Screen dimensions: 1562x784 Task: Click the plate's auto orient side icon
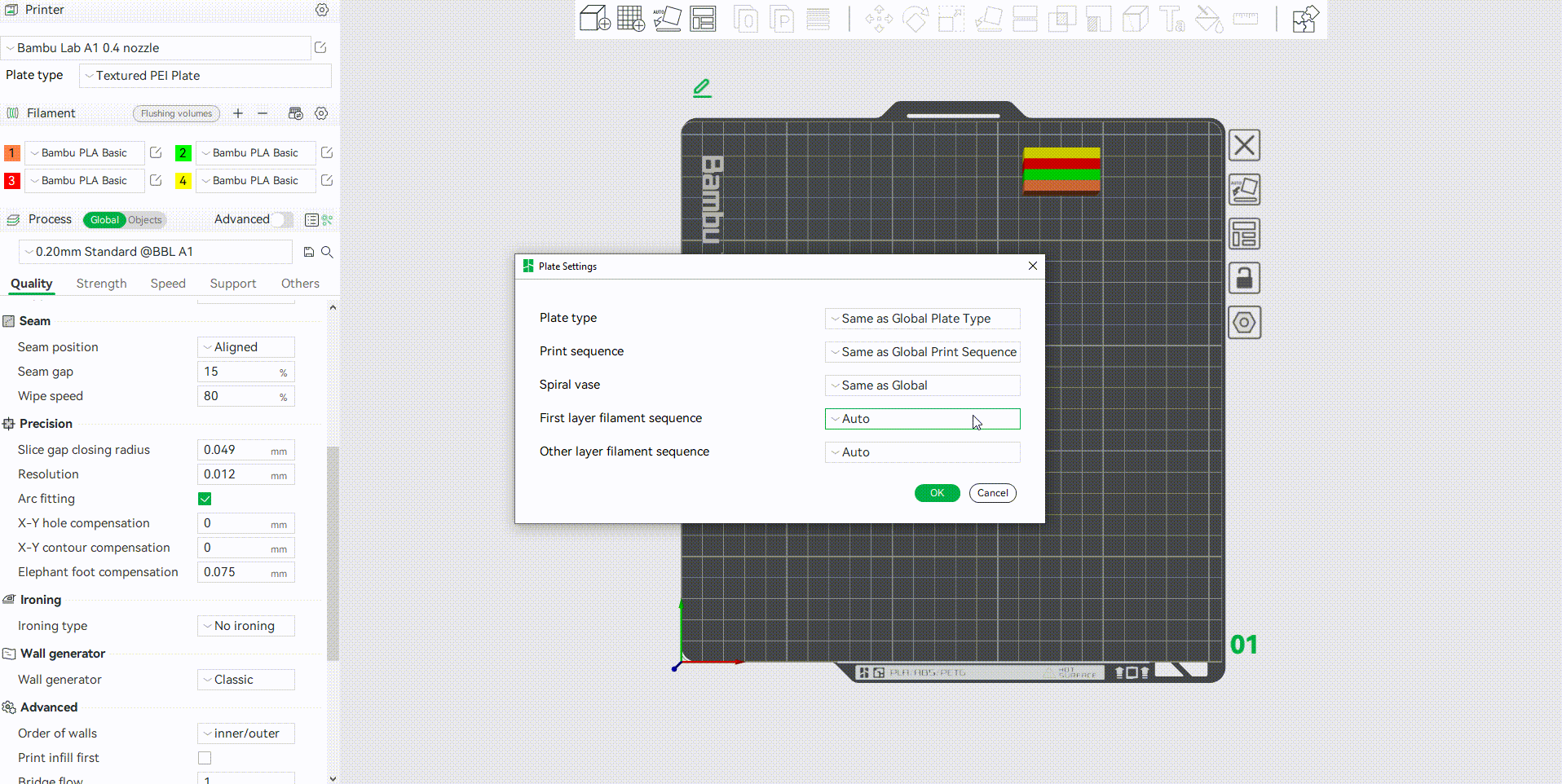click(1244, 190)
